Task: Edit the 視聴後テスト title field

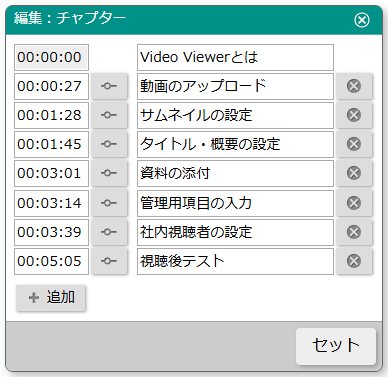Action: [x=235, y=261]
